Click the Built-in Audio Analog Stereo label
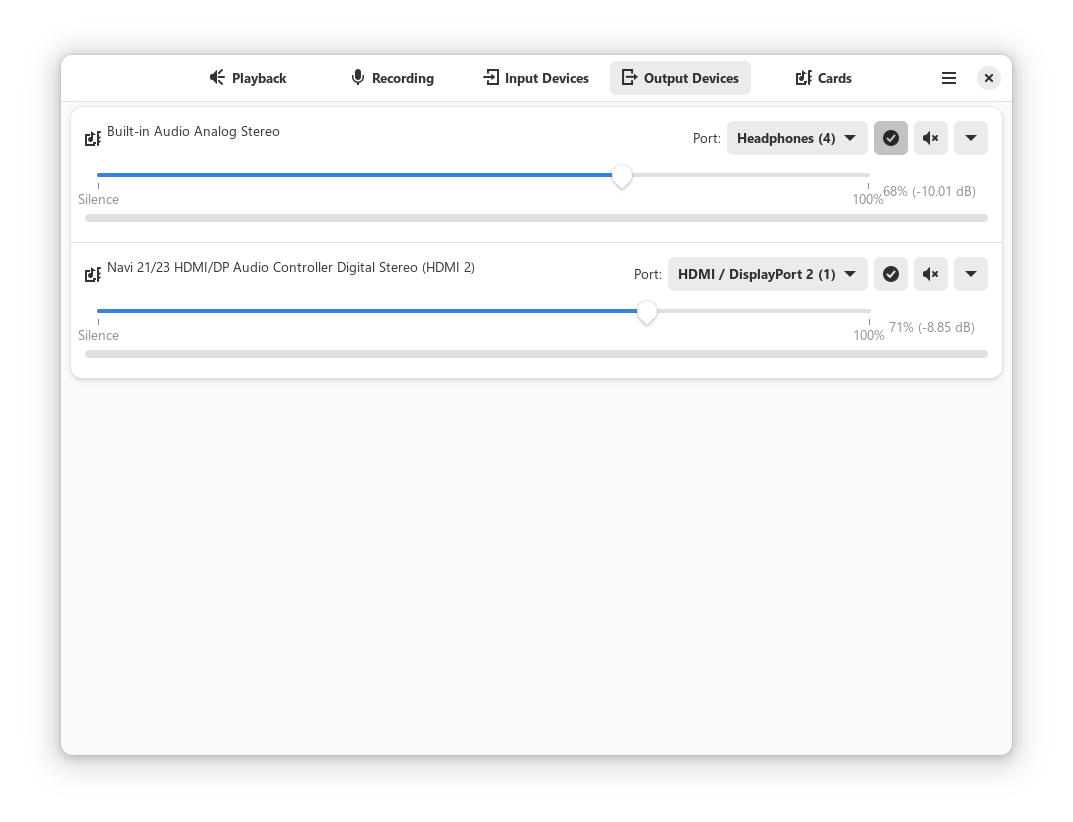Viewport: 1073px width, 822px height. click(193, 131)
